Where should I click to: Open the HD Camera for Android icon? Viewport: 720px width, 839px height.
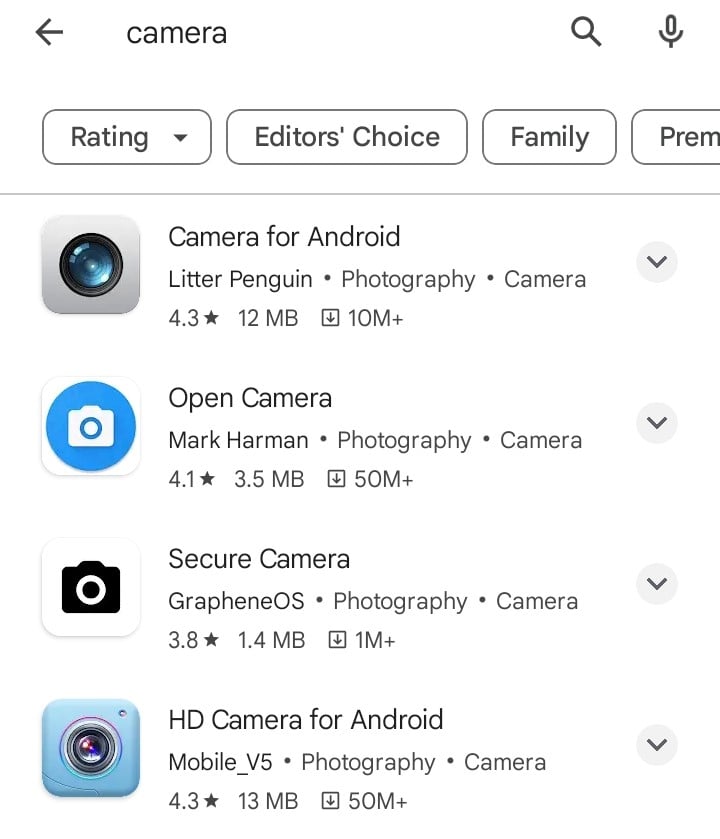pyautogui.click(x=91, y=748)
